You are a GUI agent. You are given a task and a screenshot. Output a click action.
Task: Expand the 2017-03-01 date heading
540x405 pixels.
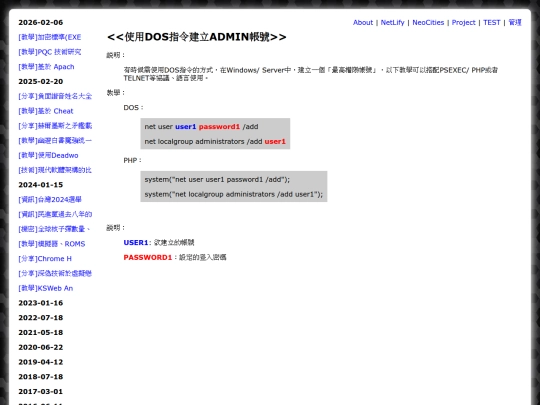pos(41,392)
